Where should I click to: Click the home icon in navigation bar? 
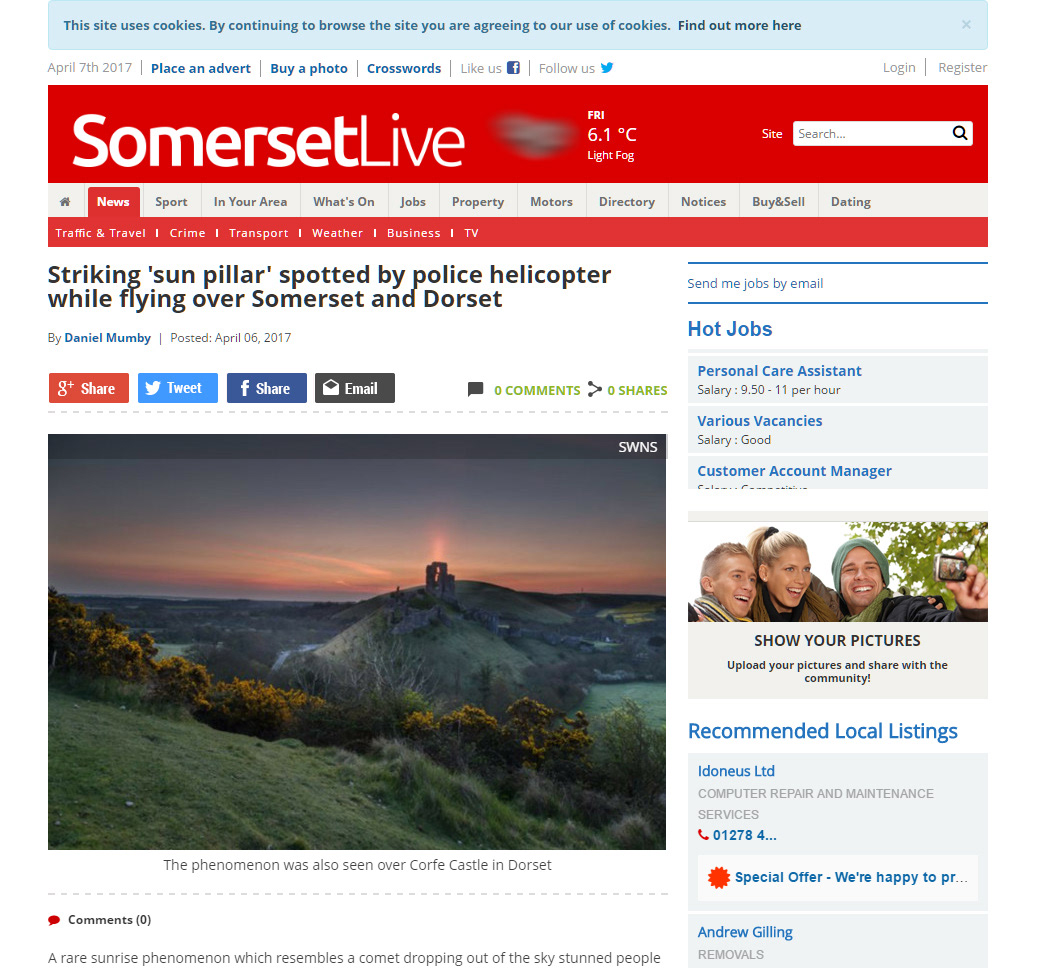pyautogui.click(x=65, y=202)
